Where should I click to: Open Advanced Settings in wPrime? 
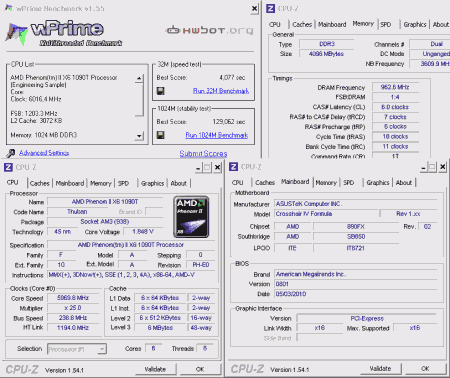44,153
